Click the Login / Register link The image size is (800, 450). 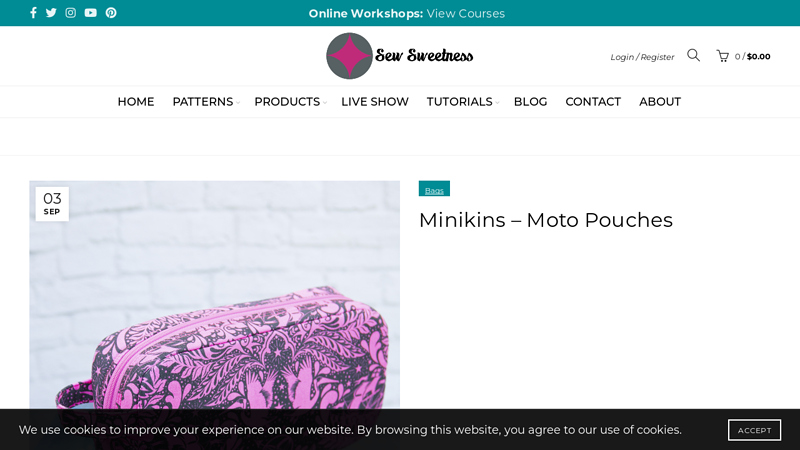tap(642, 57)
